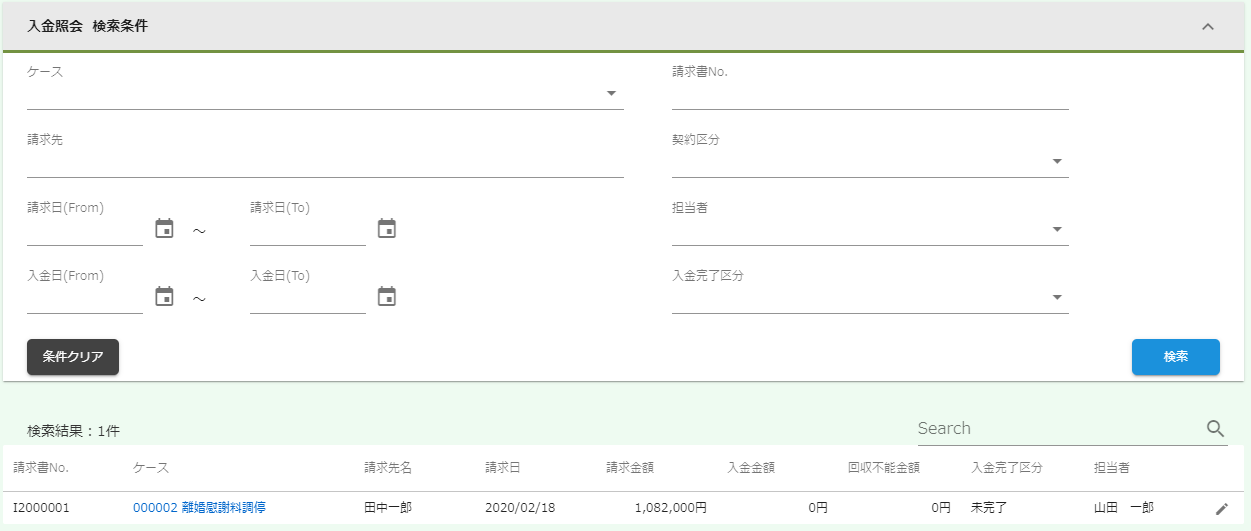Click the search magnifier icon
Image resolution: width=1251 pixels, height=531 pixels.
[x=1215, y=428]
